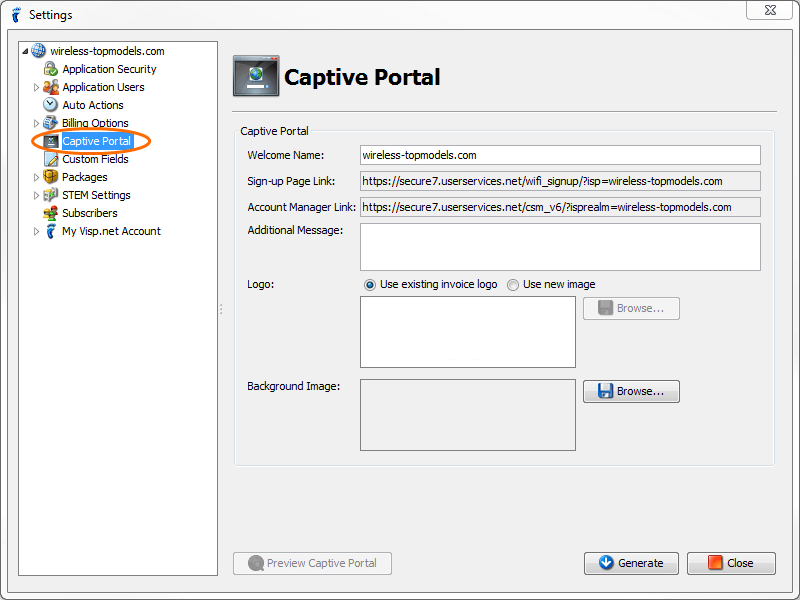Click the Welcome Name input field
This screenshot has height=600, width=800.
pos(560,155)
